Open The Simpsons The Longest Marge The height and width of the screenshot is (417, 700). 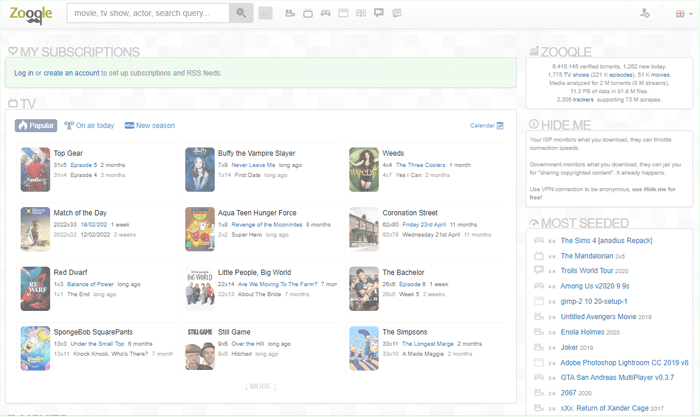tap(428, 344)
